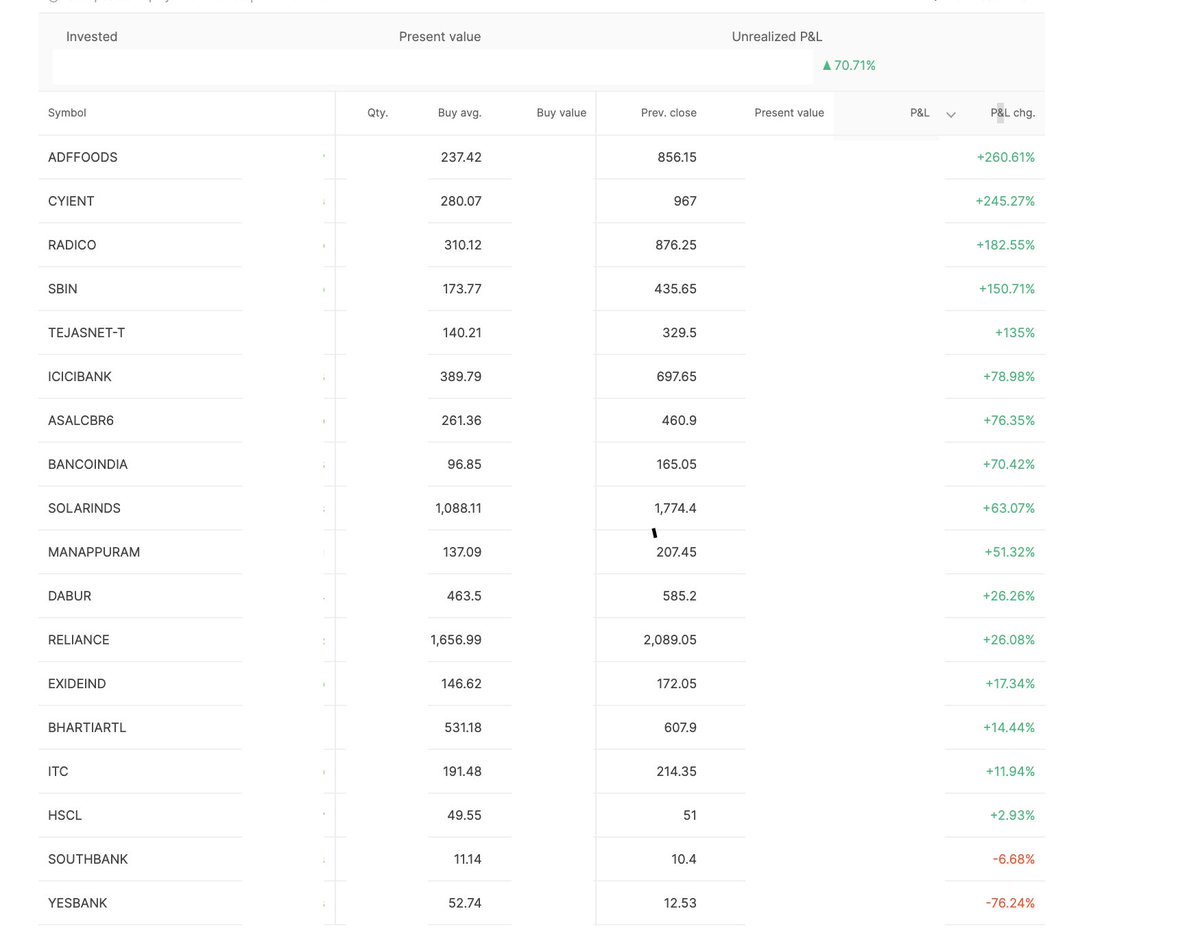
Task: Select the SOUTHBANK symbol
Action: click(x=88, y=861)
